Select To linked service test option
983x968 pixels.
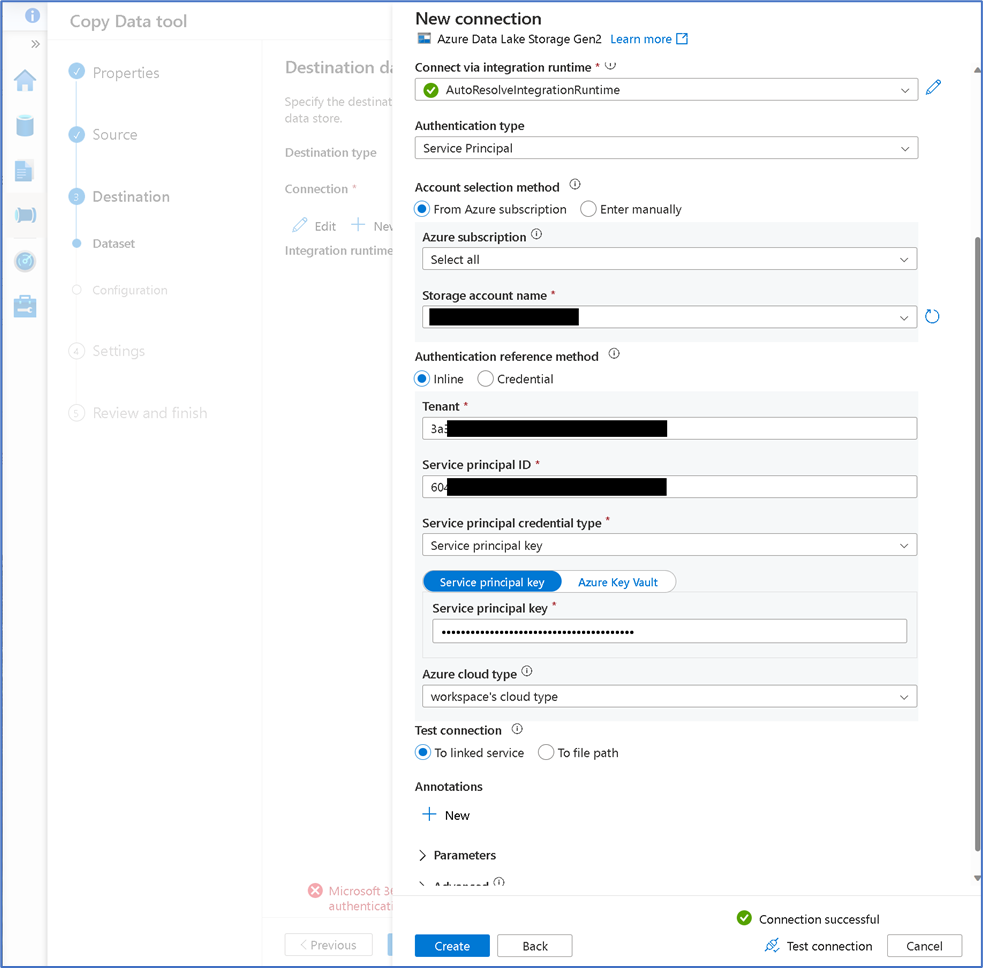[423, 752]
